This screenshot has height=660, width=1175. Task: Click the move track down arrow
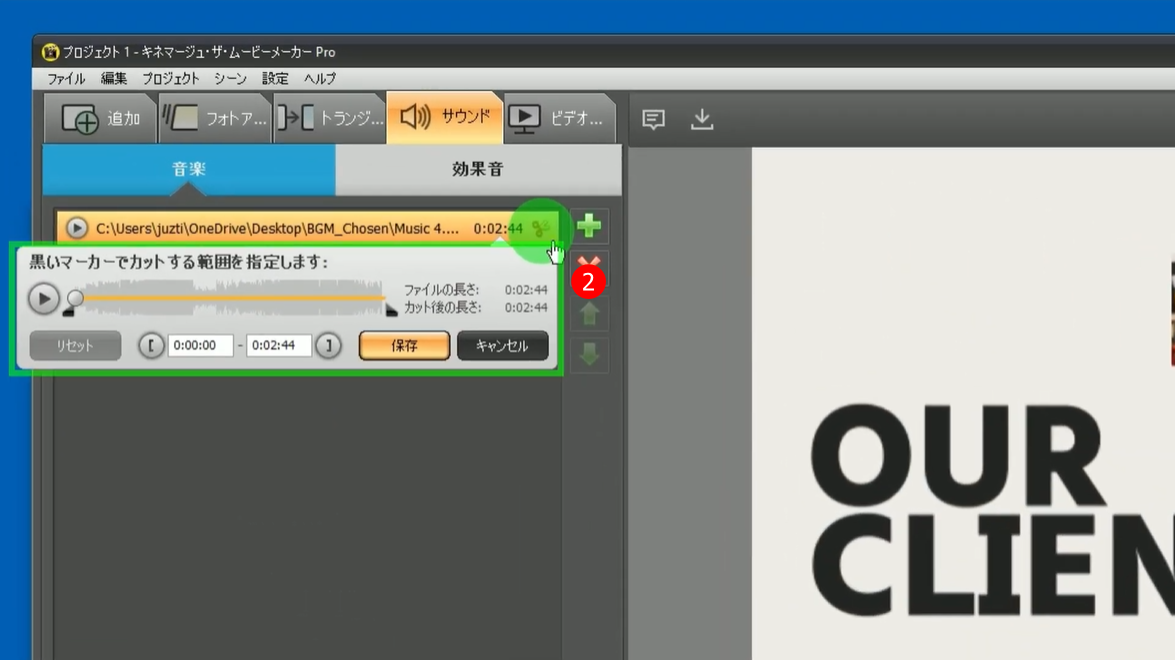point(589,354)
